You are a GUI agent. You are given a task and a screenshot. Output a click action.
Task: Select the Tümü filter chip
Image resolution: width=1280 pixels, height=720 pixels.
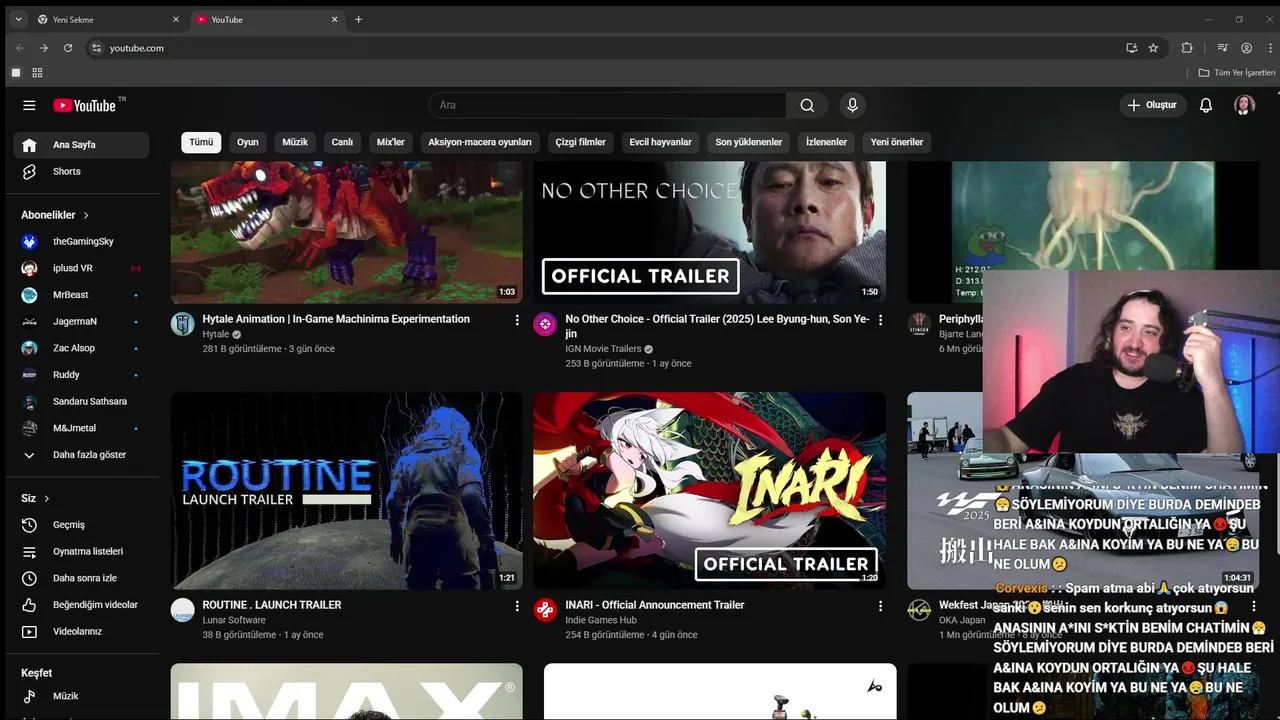(201, 142)
